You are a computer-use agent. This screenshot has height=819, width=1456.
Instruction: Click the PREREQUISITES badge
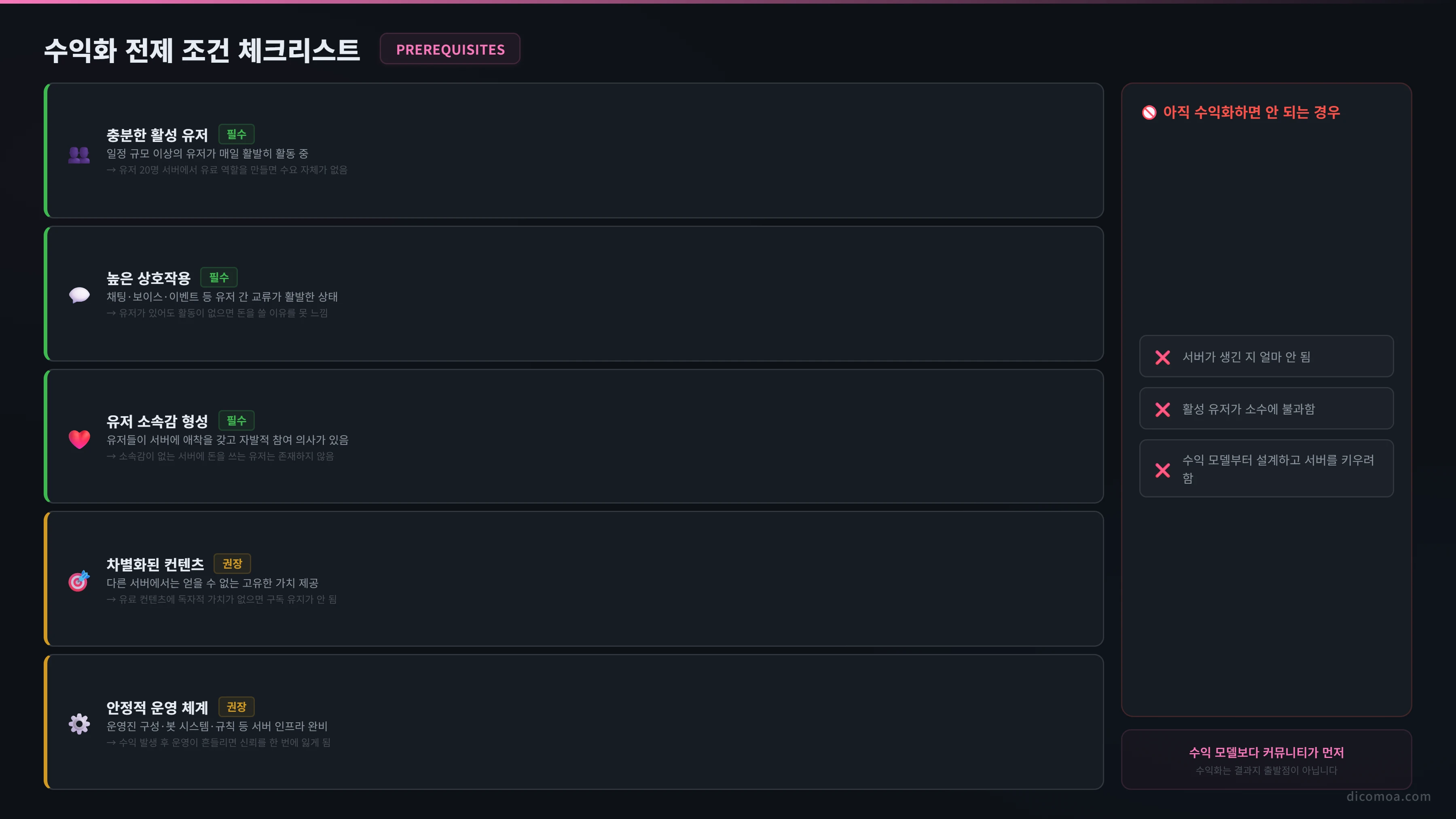(450, 49)
